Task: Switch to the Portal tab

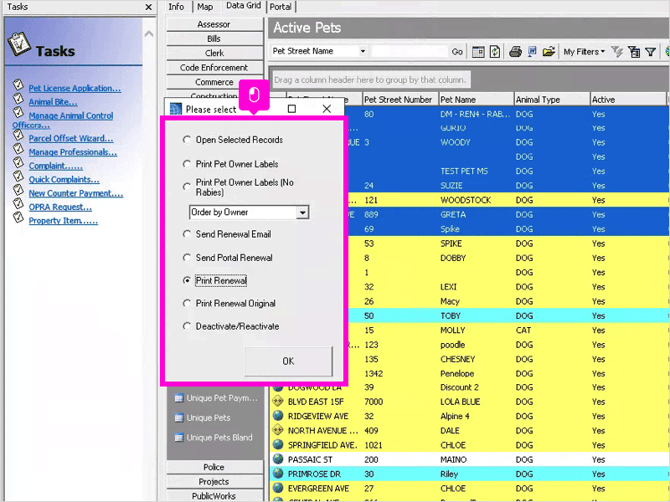Action: 280,6
